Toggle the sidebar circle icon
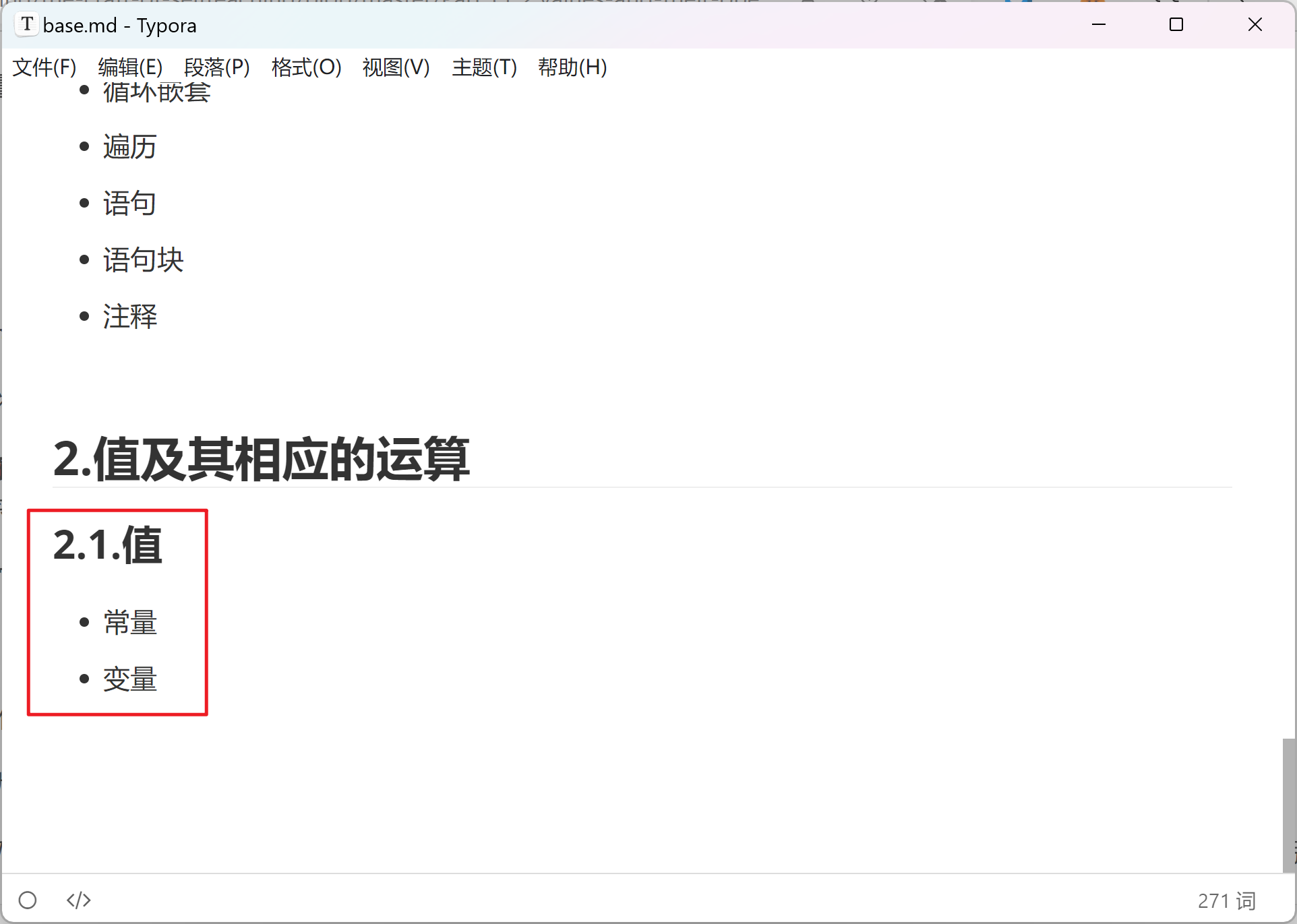The width and height of the screenshot is (1297, 924). 28,900
